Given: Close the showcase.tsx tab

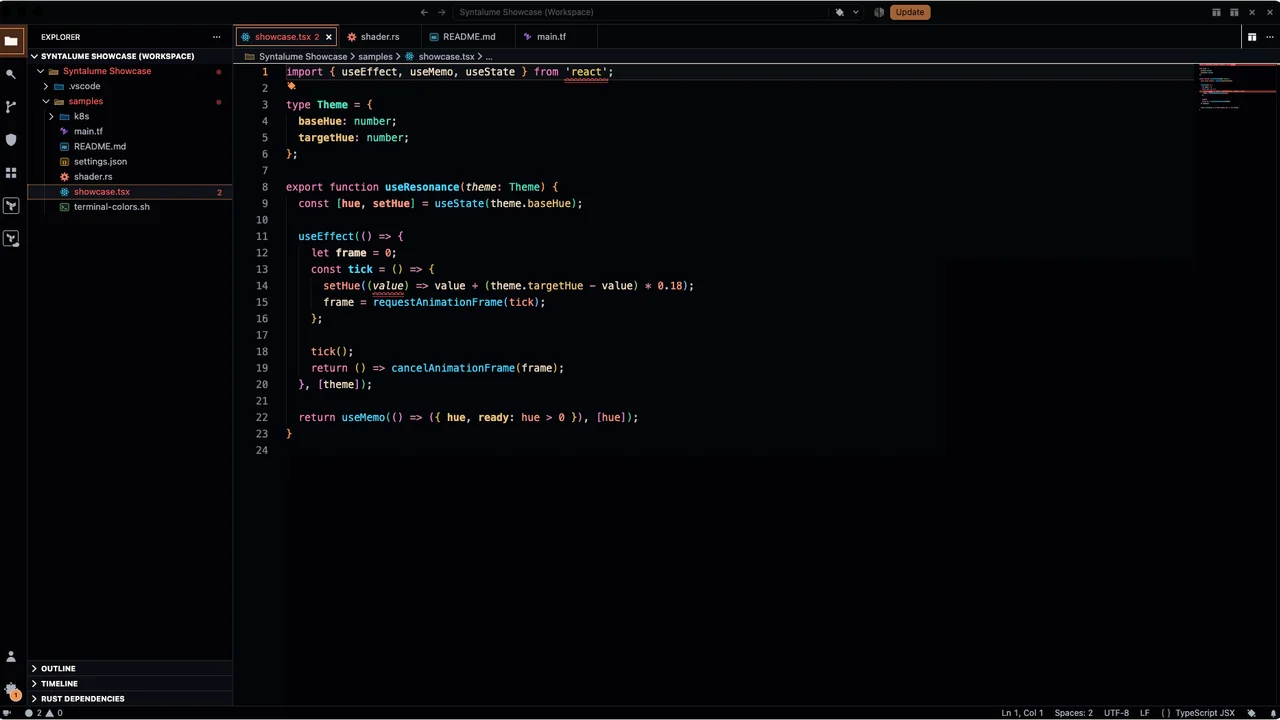Looking at the screenshot, I should tap(328, 37).
